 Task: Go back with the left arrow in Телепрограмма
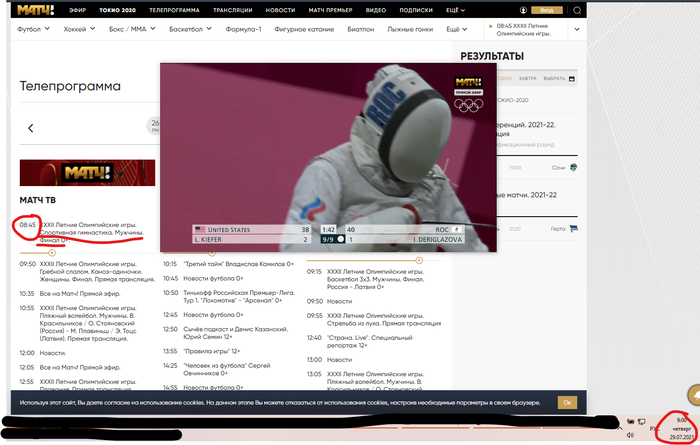(x=30, y=128)
